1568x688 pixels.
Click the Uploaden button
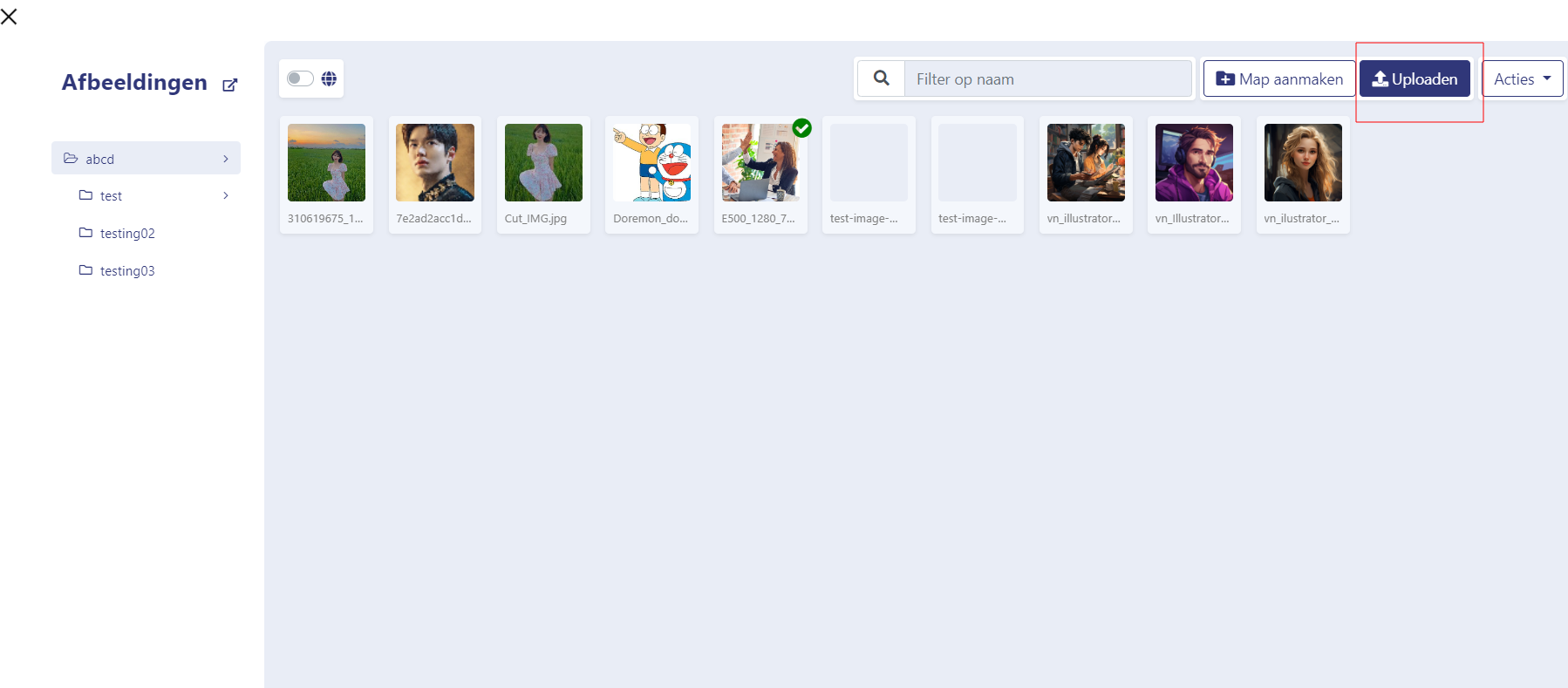pyautogui.click(x=1415, y=78)
